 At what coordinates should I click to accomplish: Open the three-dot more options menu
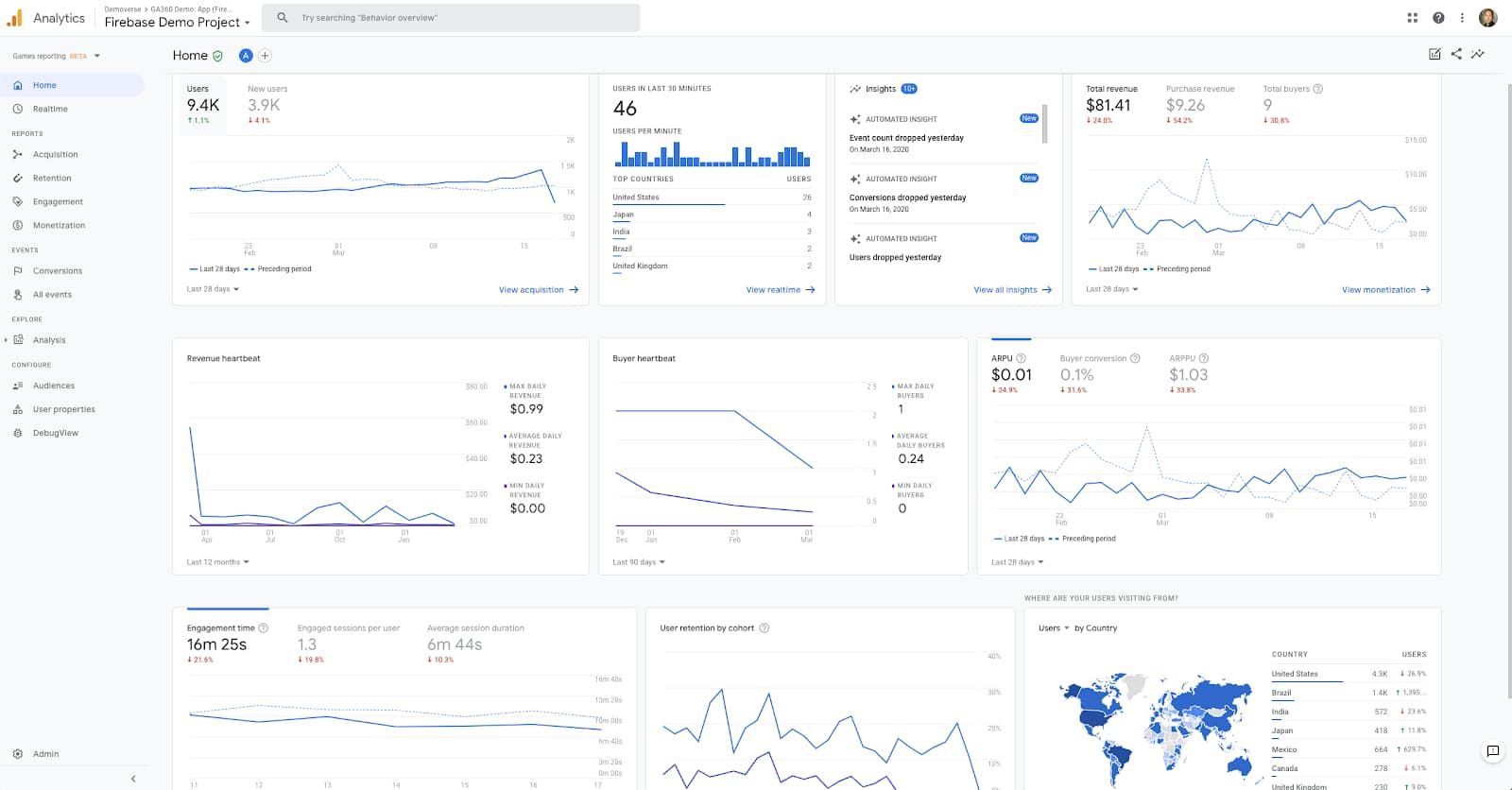point(1462,18)
